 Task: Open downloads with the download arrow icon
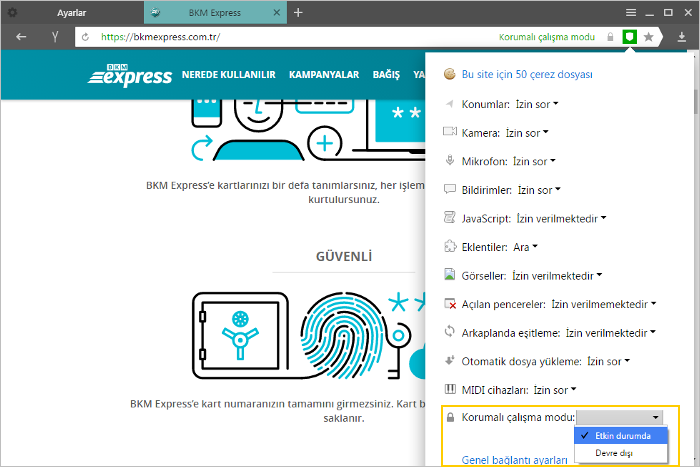click(x=682, y=37)
